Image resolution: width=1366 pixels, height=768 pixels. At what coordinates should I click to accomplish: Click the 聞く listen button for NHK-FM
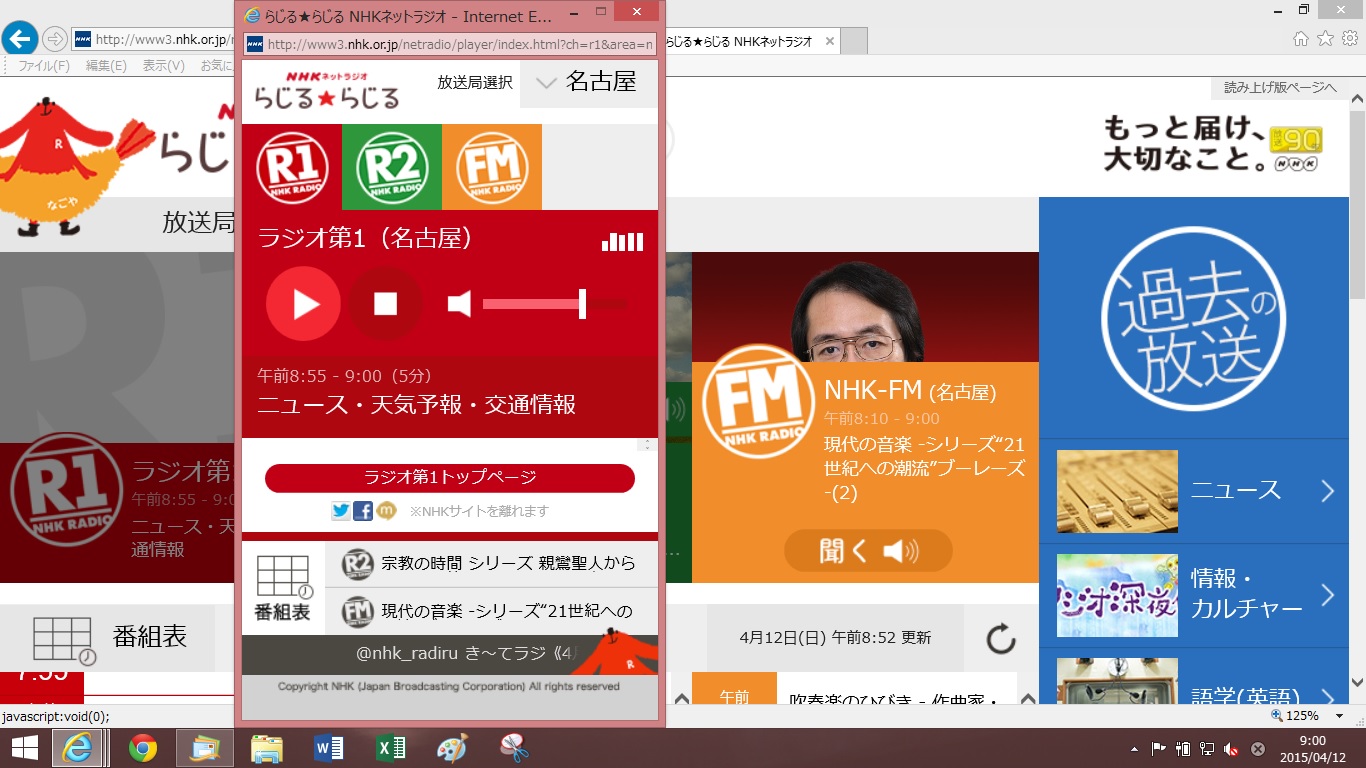868,550
